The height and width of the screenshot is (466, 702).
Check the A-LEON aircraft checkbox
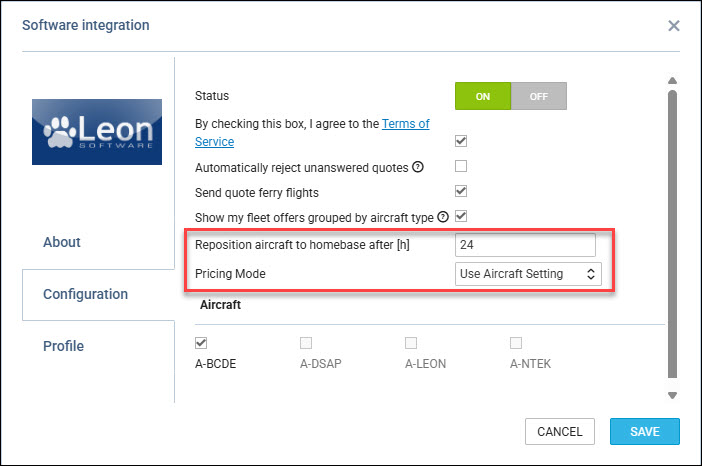tap(411, 343)
